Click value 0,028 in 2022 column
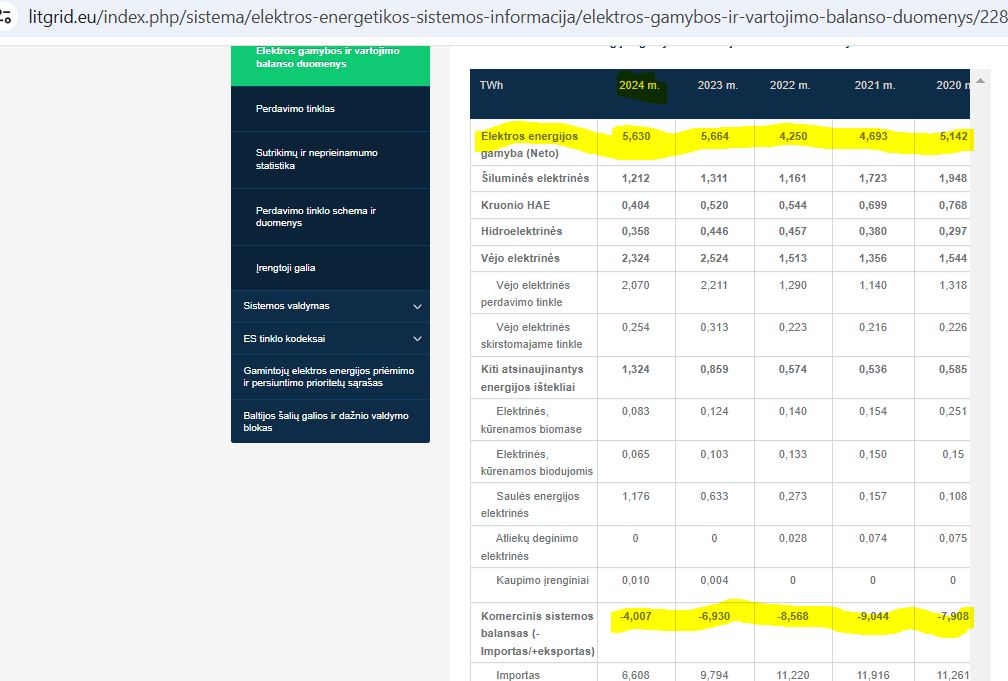This screenshot has height=681, width=1008. pos(793,538)
